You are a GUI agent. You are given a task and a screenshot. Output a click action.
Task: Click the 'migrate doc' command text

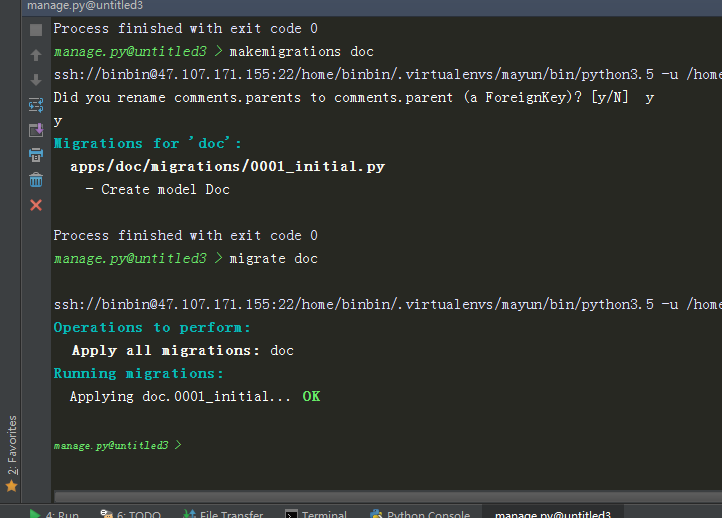(274, 258)
